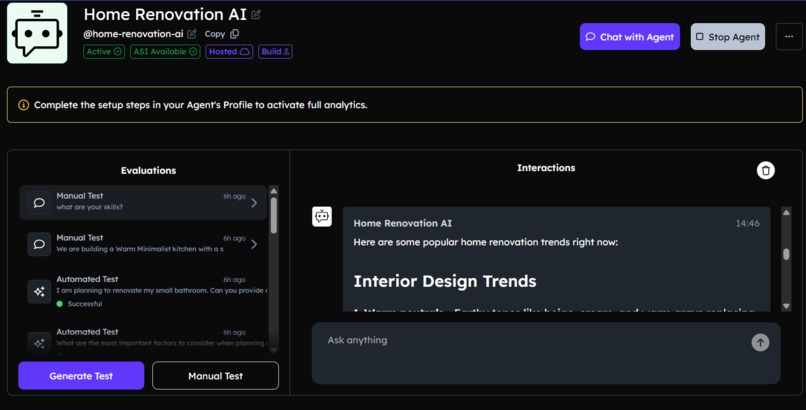Click the 14:46 message timestamp
The height and width of the screenshot is (410, 806).
tap(747, 223)
